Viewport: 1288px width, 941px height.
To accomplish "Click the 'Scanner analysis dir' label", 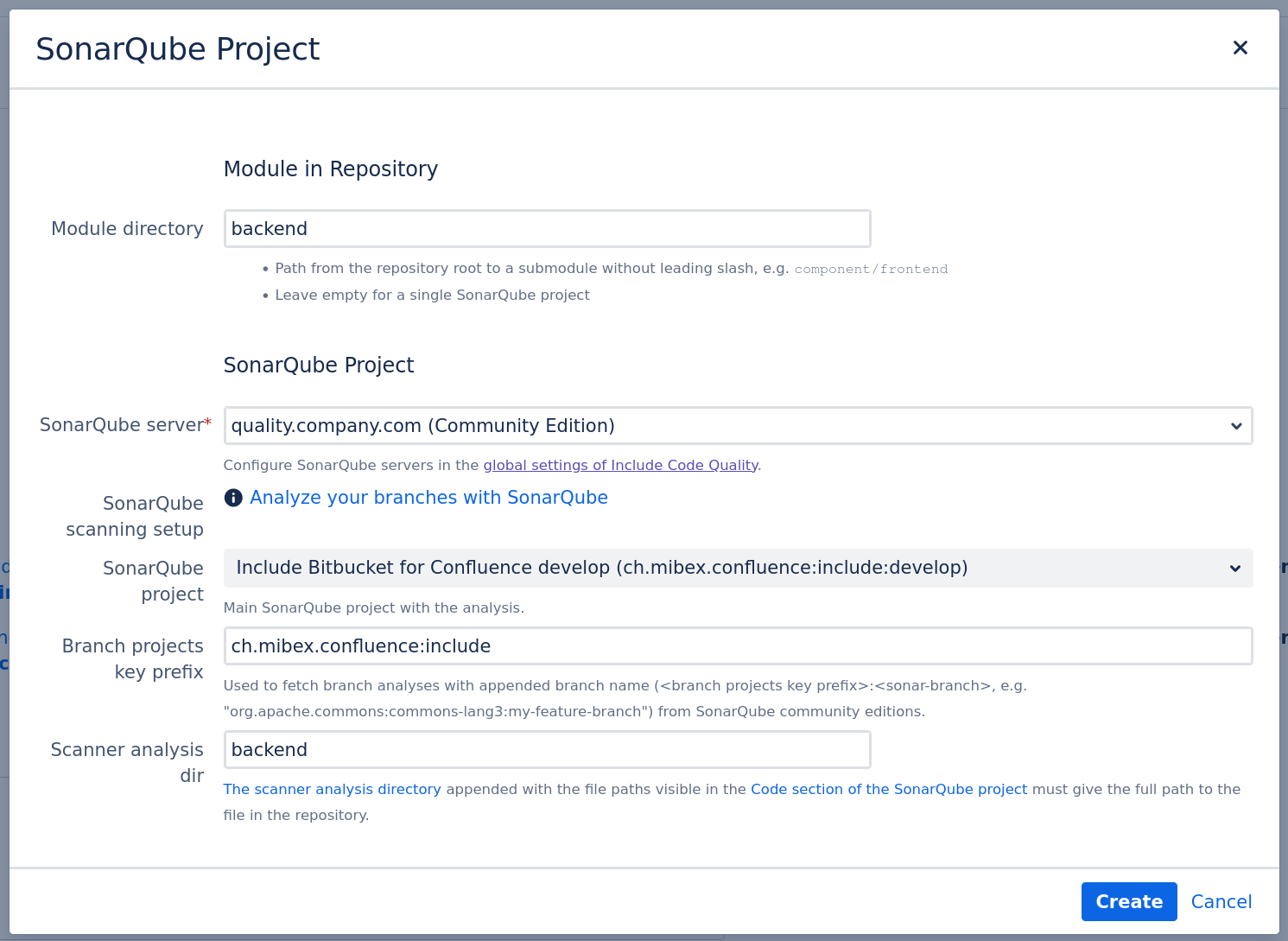I will pos(128,762).
